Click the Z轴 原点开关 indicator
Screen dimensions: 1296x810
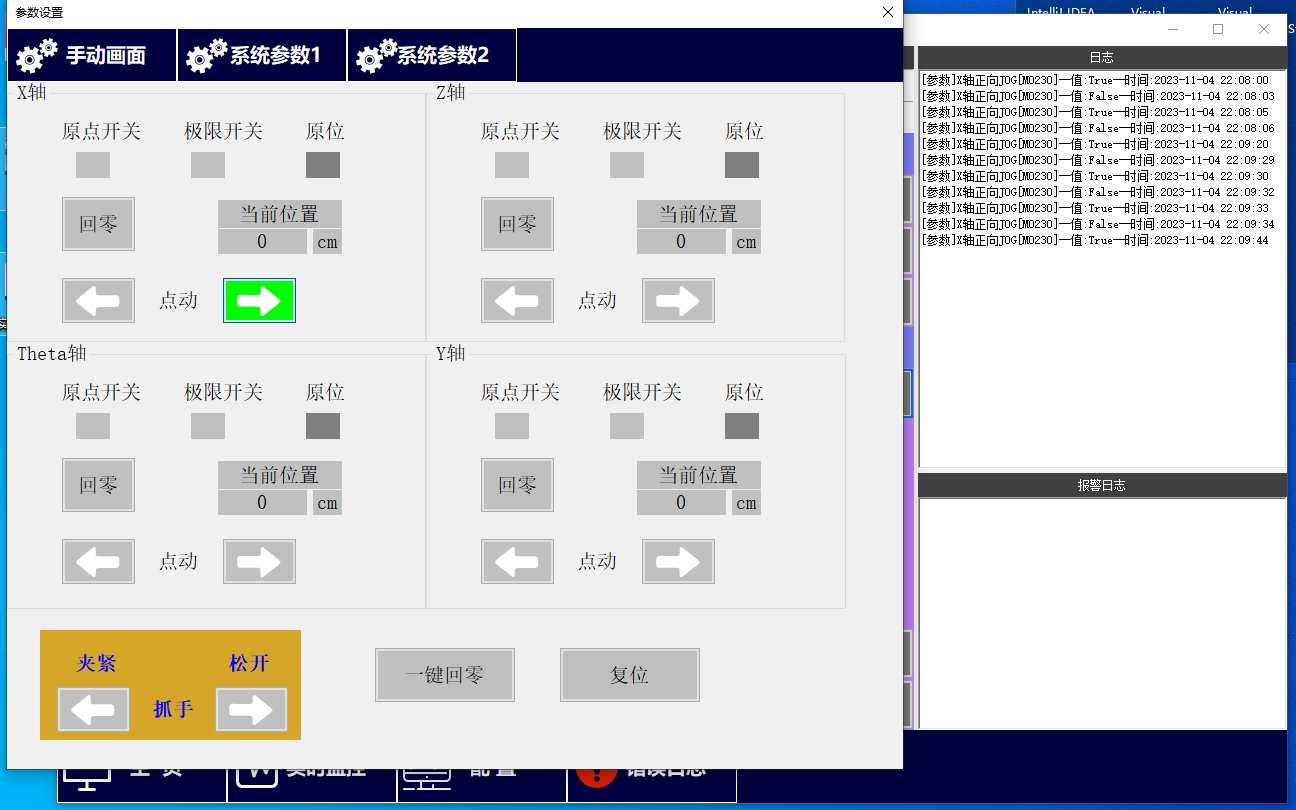[x=512, y=165]
